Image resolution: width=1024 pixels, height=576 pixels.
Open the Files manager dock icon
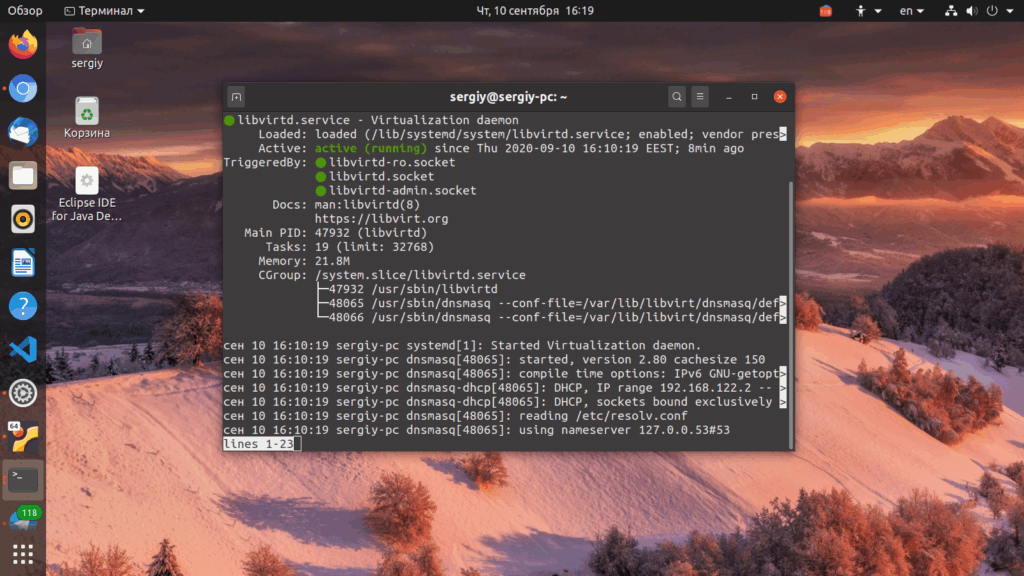point(23,176)
